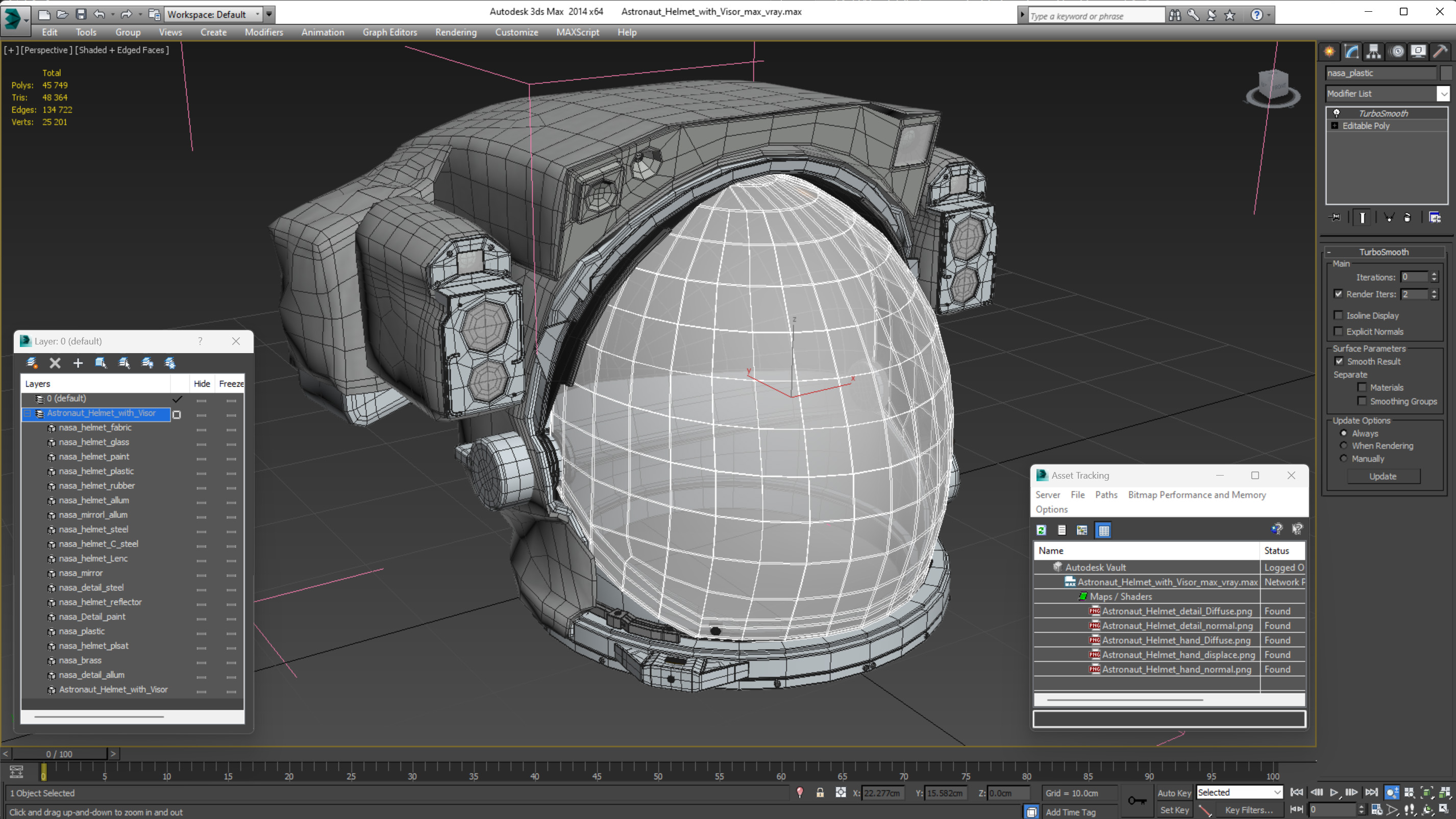1456x819 pixels.
Task: Open the Hierarchy command panel tab
Action: click(x=1373, y=52)
